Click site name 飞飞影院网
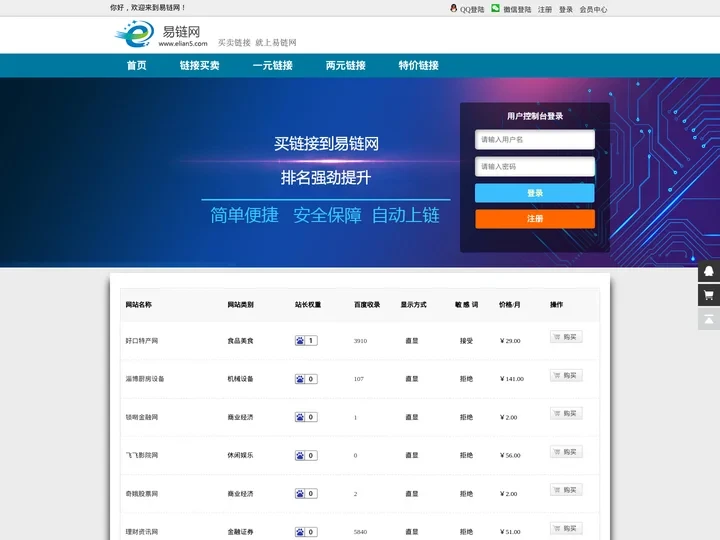 (x=141, y=455)
